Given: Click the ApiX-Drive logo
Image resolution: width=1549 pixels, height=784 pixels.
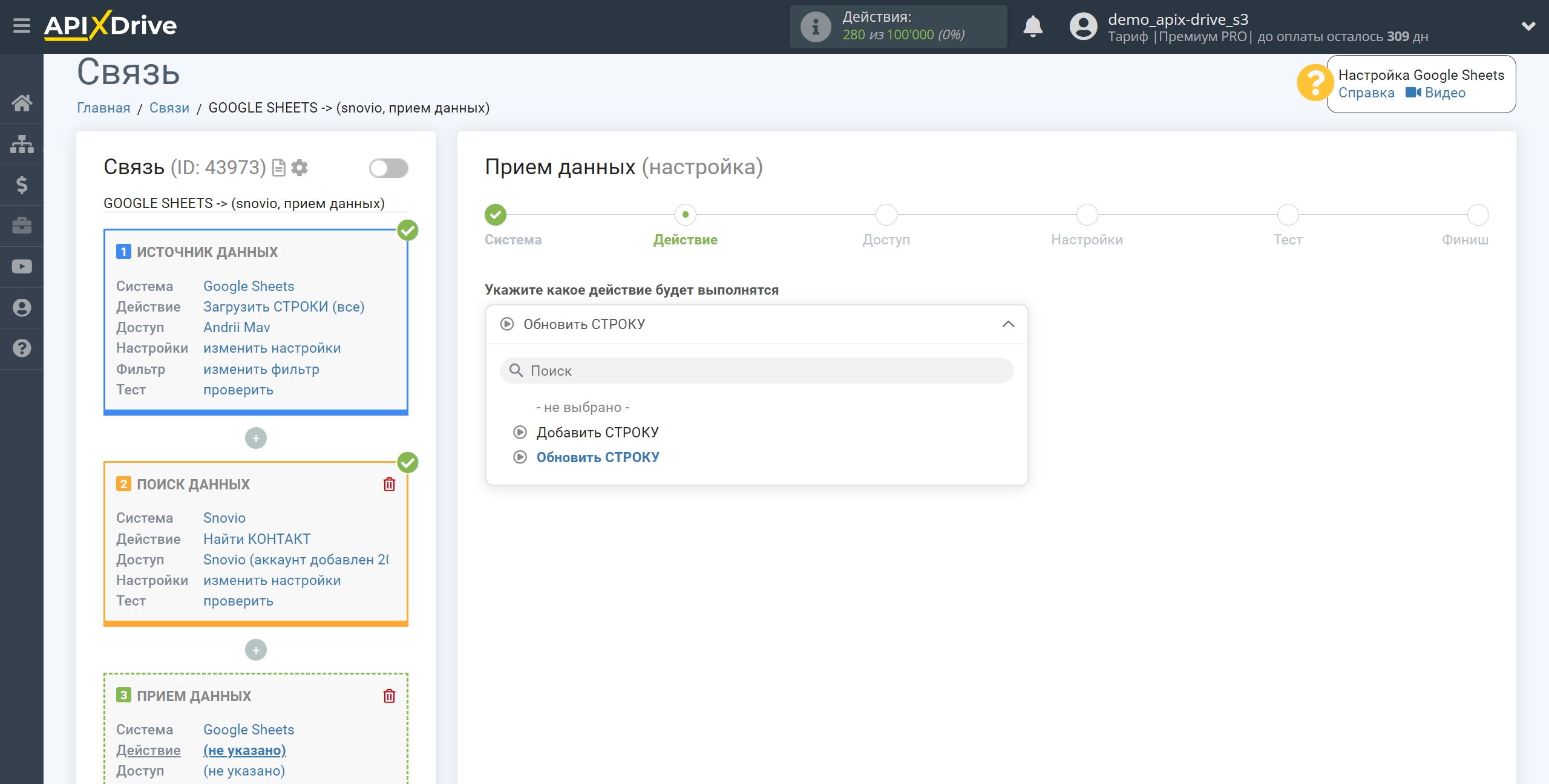Looking at the screenshot, I should (x=111, y=26).
